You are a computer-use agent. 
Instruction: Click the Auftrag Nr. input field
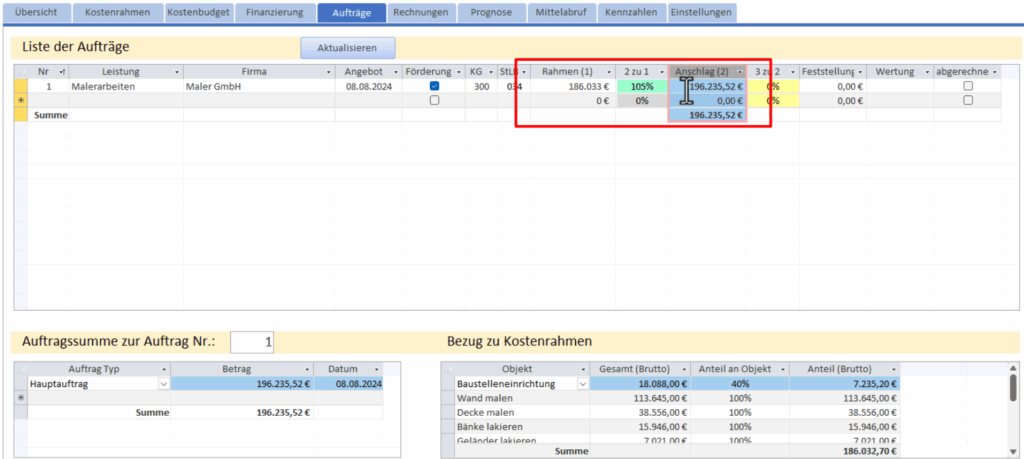[x=253, y=342]
